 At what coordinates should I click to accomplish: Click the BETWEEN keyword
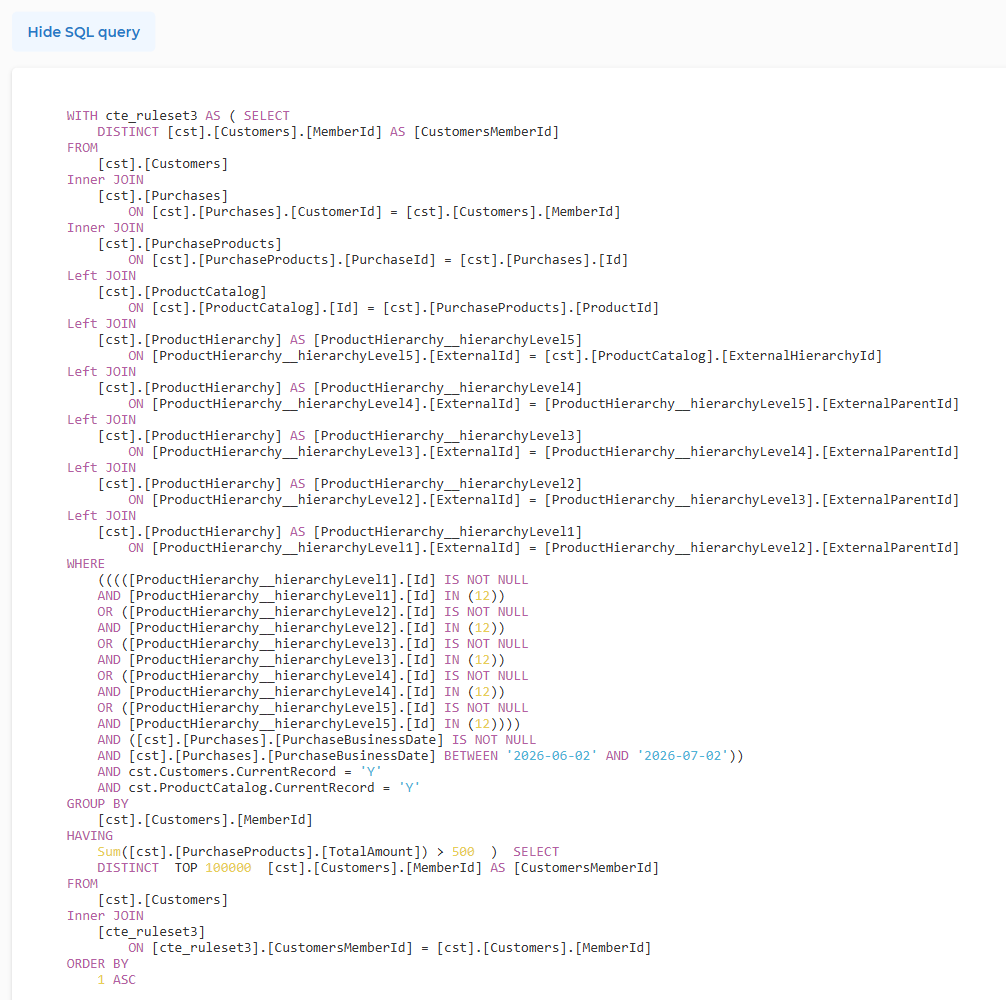(x=471, y=756)
